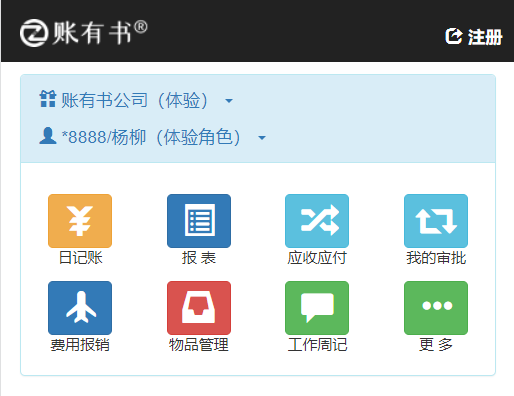Click the 日记账 label
Viewport: 514px width, 396px height.
pos(80,258)
